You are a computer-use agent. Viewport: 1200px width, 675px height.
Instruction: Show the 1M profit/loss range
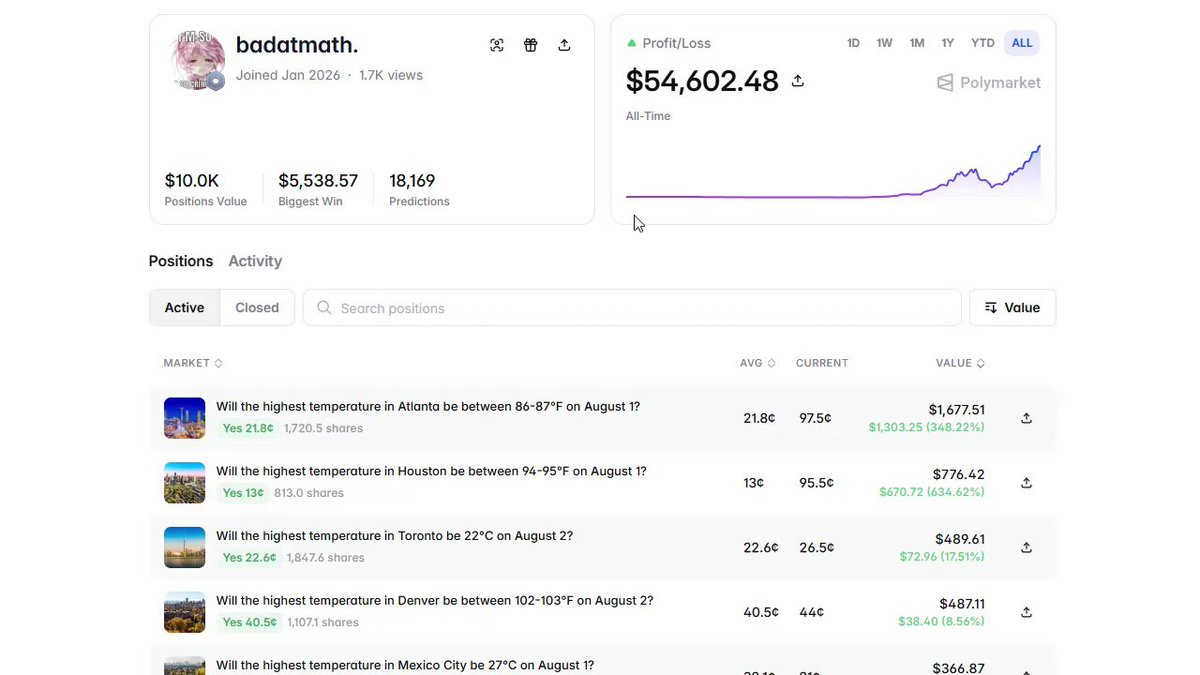coord(917,43)
